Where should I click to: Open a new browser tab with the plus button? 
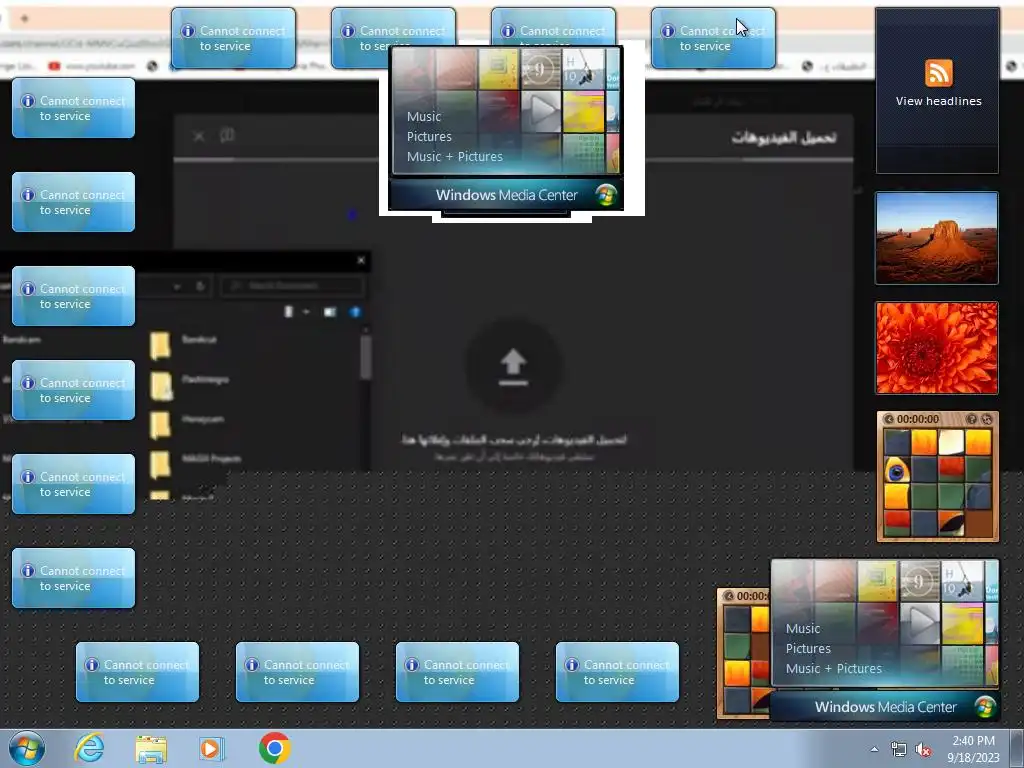24,18
